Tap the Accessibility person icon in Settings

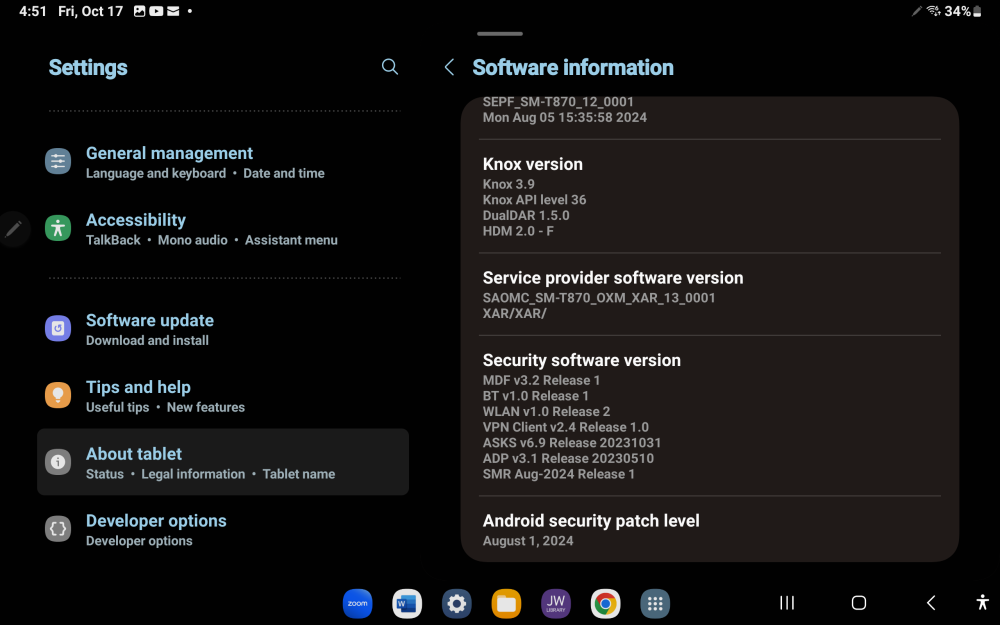click(57, 228)
